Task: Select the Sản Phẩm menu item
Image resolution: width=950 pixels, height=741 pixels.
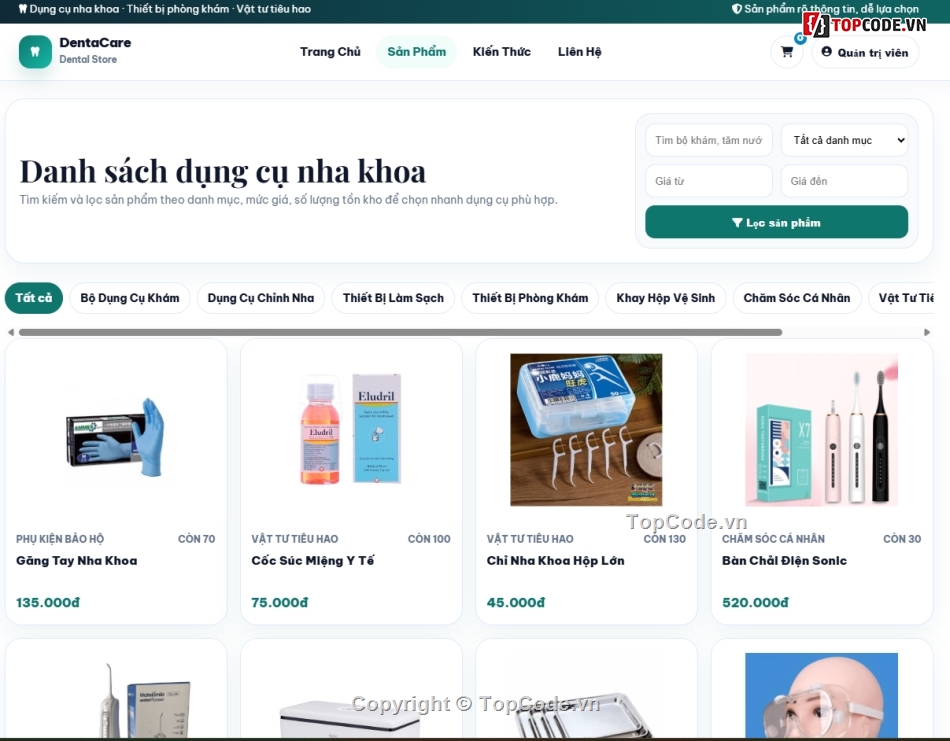Action: (x=417, y=52)
